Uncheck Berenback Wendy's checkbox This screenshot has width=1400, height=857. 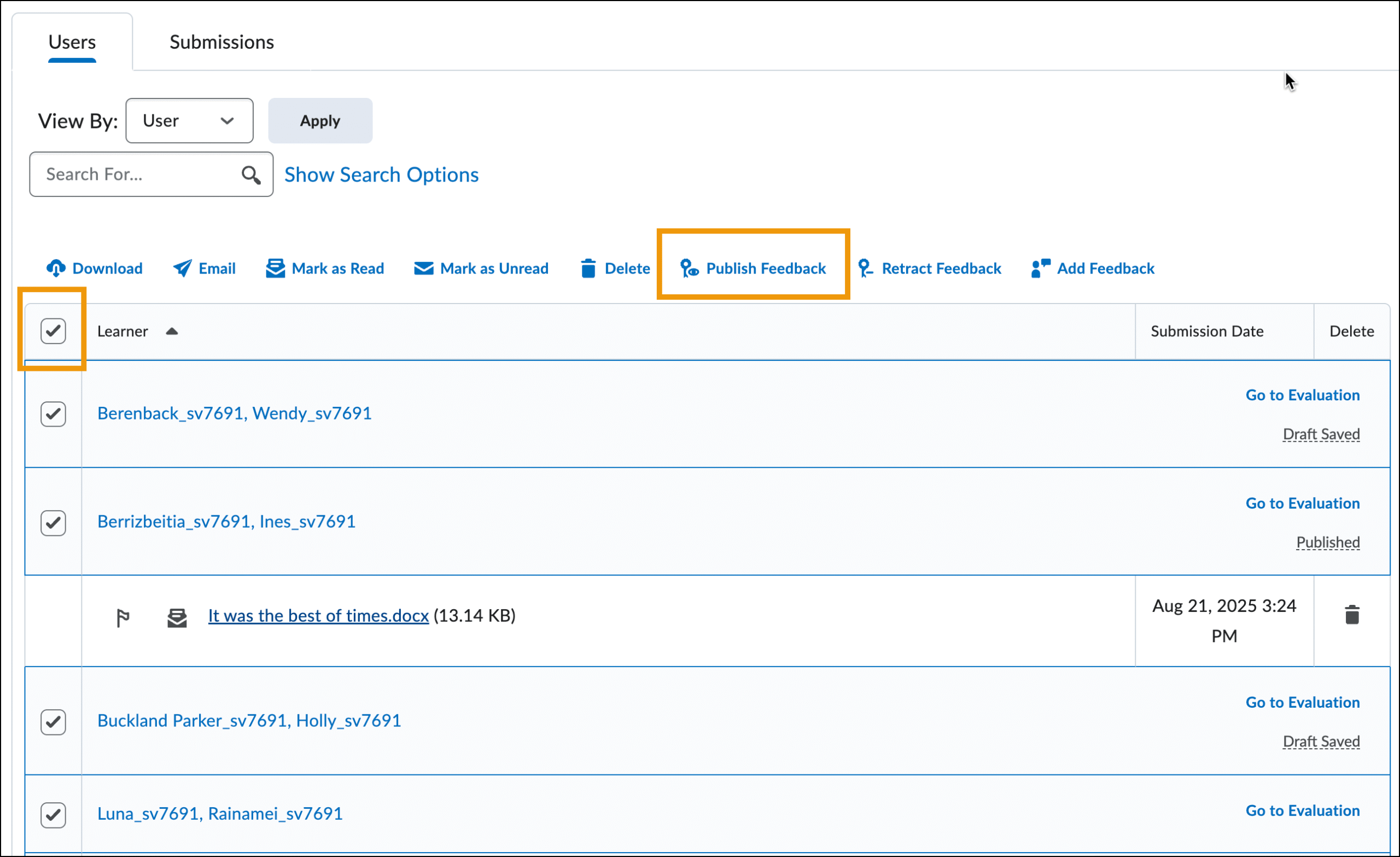tap(54, 413)
